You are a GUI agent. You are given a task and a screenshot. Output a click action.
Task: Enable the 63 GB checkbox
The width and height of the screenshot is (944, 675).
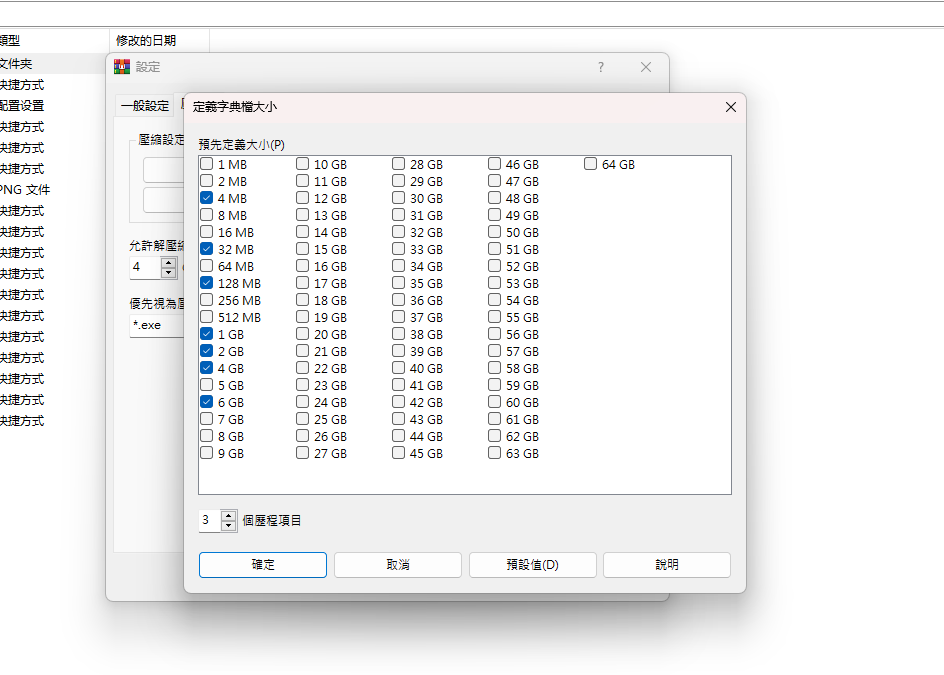click(494, 453)
